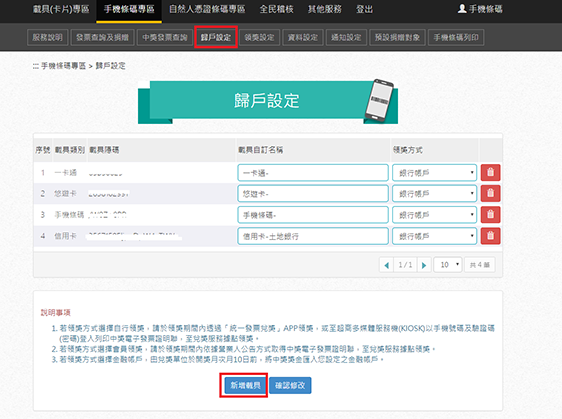Click the user profile icon 手機條碼

tap(480, 9)
